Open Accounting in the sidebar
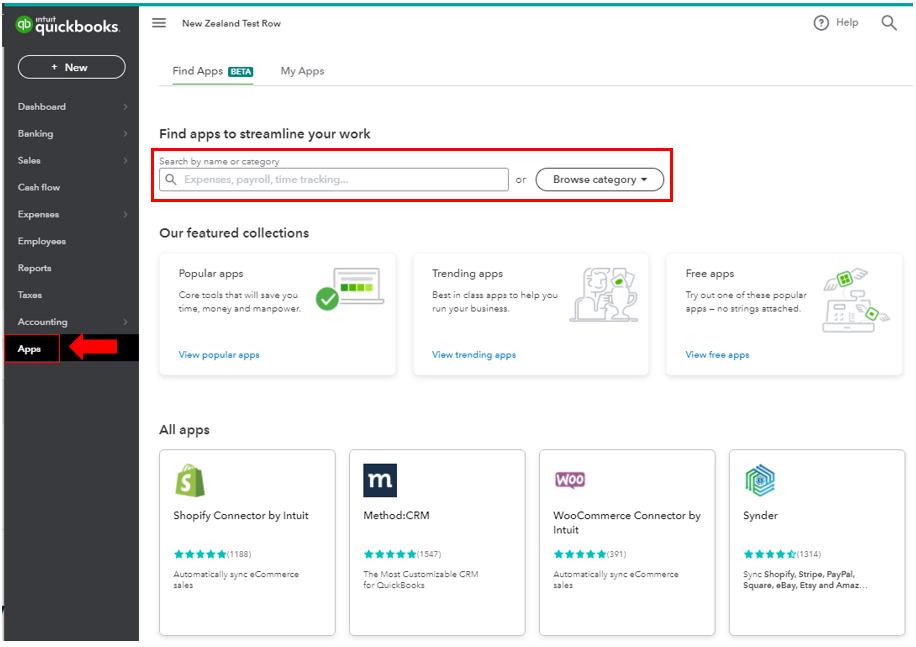The height and width of the screenshot is (647, 916). coord(42,322)
